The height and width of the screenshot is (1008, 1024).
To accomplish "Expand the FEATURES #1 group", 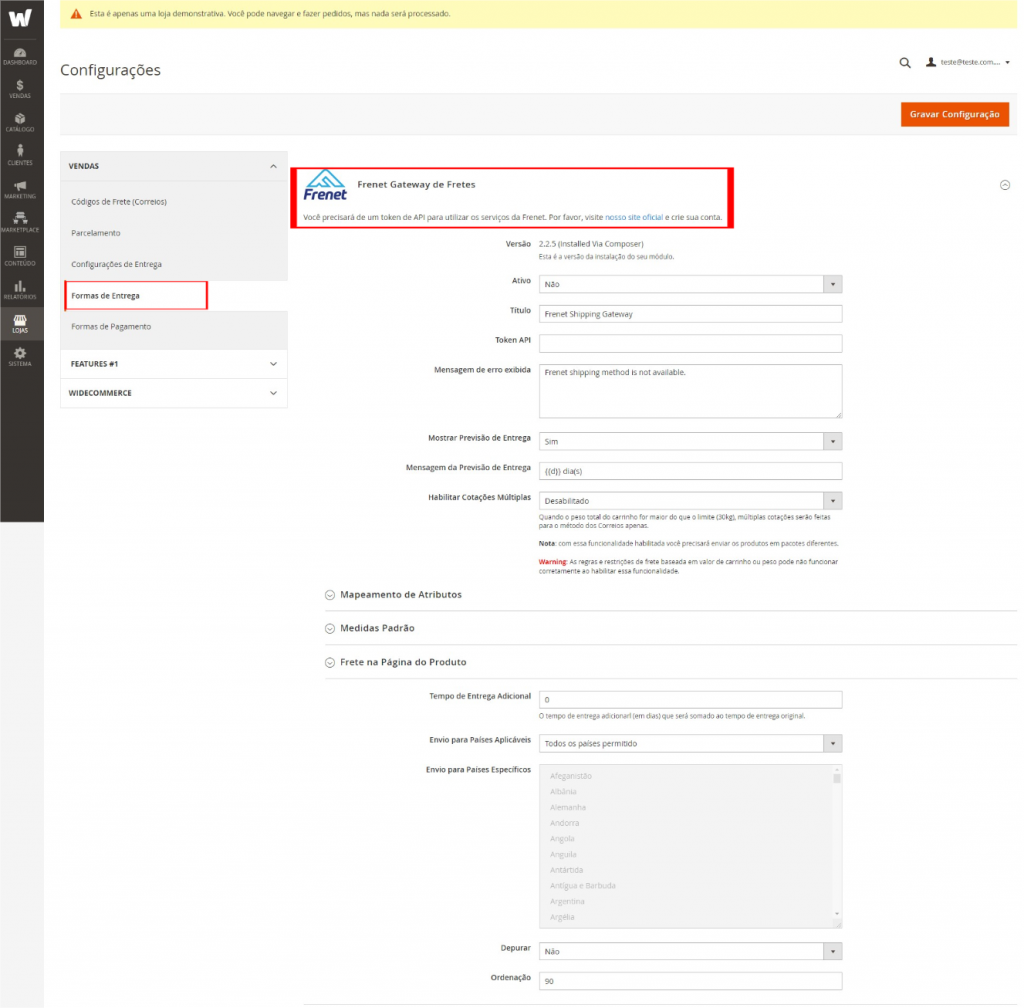I will pos(173,364).
